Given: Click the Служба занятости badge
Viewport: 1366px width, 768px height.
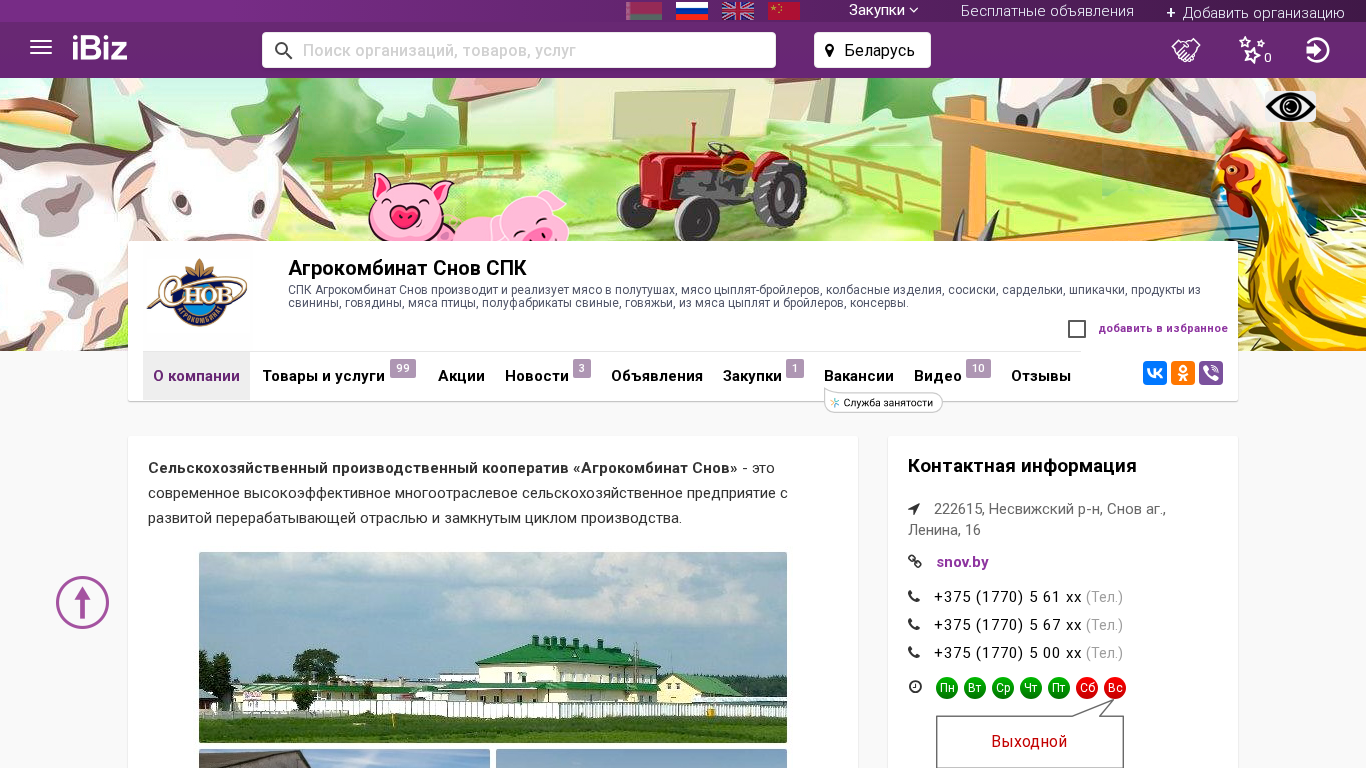Looking at the screenshot, I should [x=883, y=402].
